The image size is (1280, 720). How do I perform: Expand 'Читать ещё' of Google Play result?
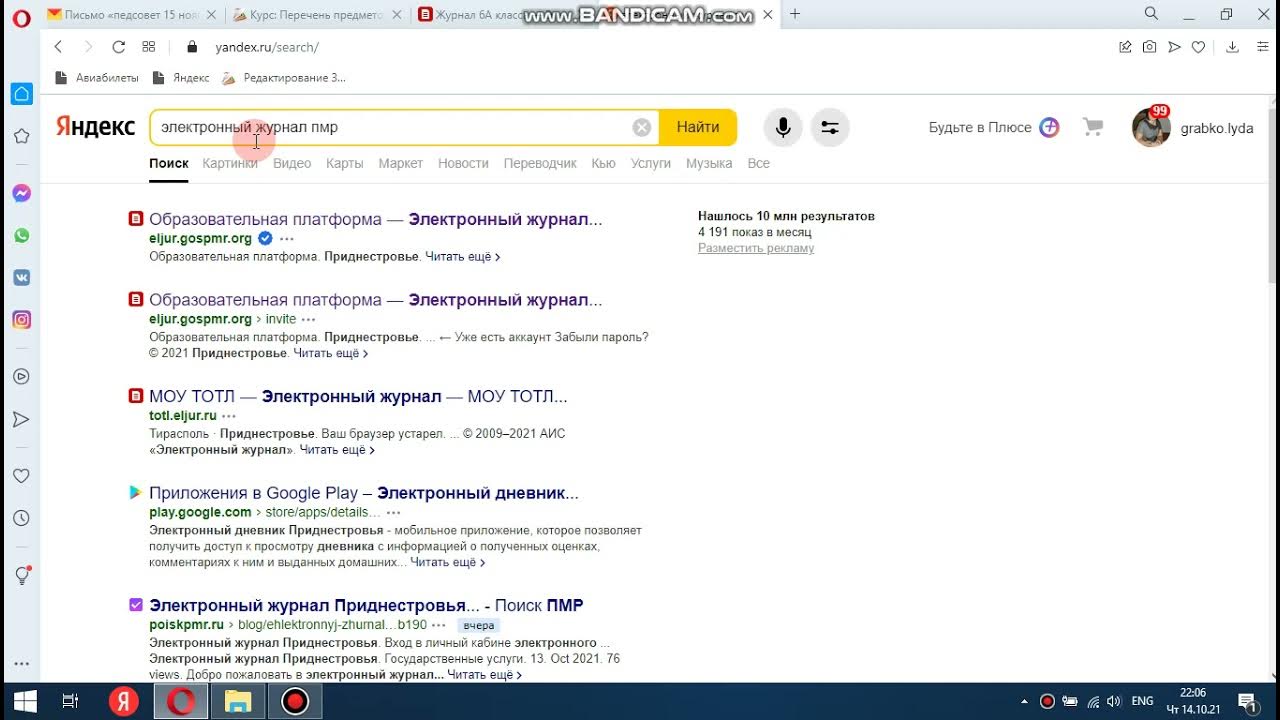(447, 563)
